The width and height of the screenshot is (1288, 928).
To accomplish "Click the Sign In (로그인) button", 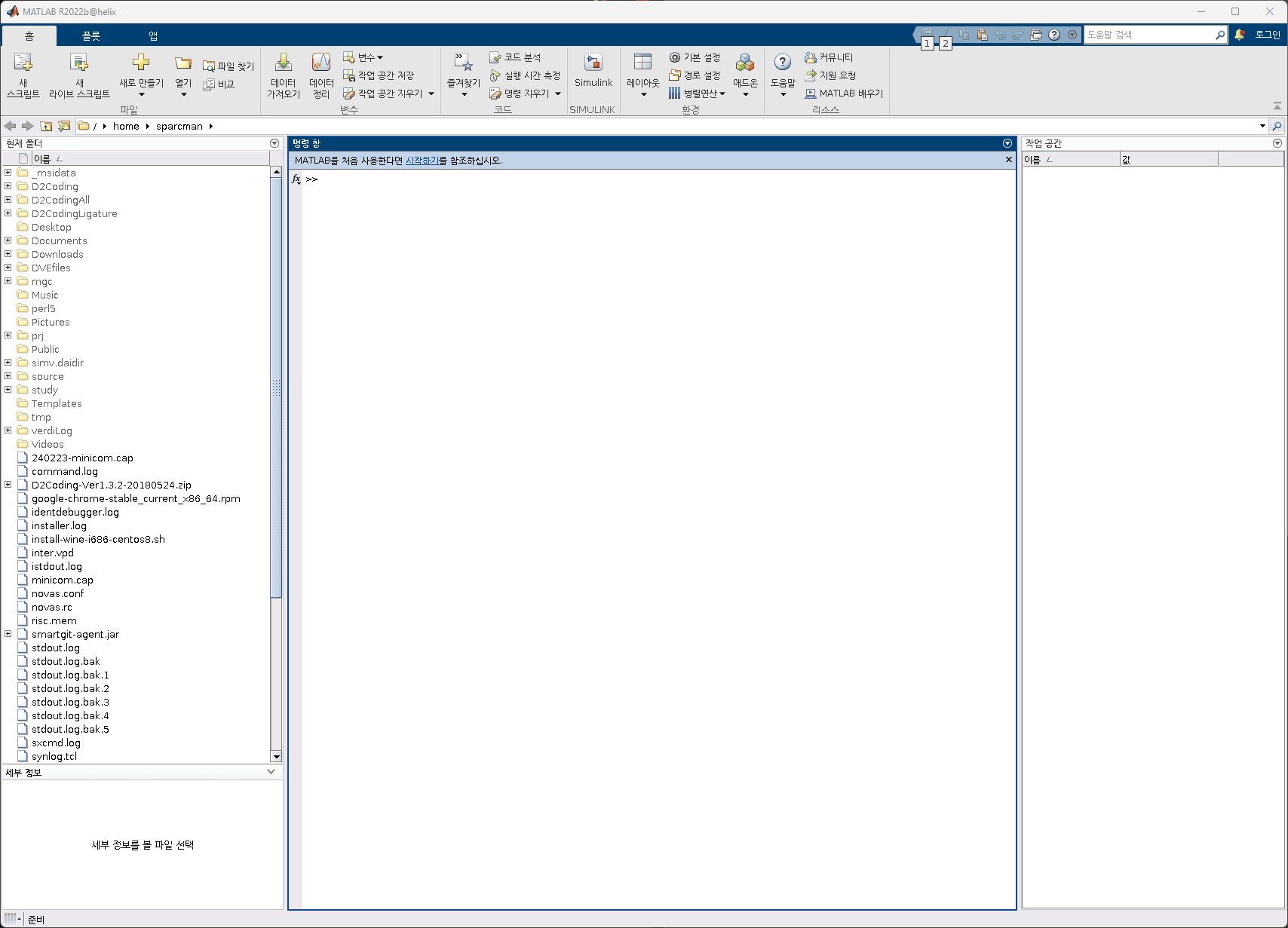I will pyautogui.click(x=1267, y=35).
